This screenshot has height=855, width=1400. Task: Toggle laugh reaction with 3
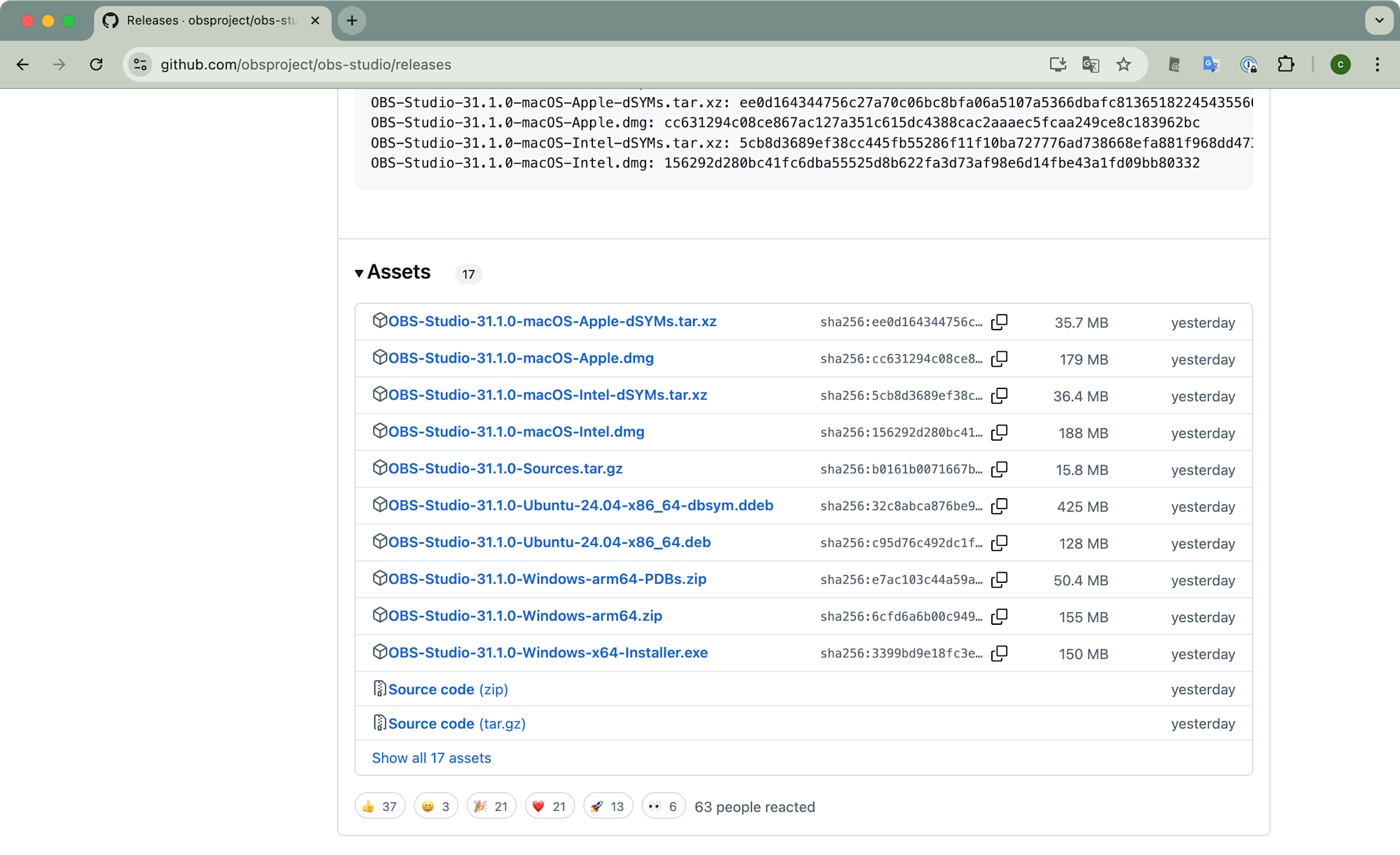(x=436, y=807)
